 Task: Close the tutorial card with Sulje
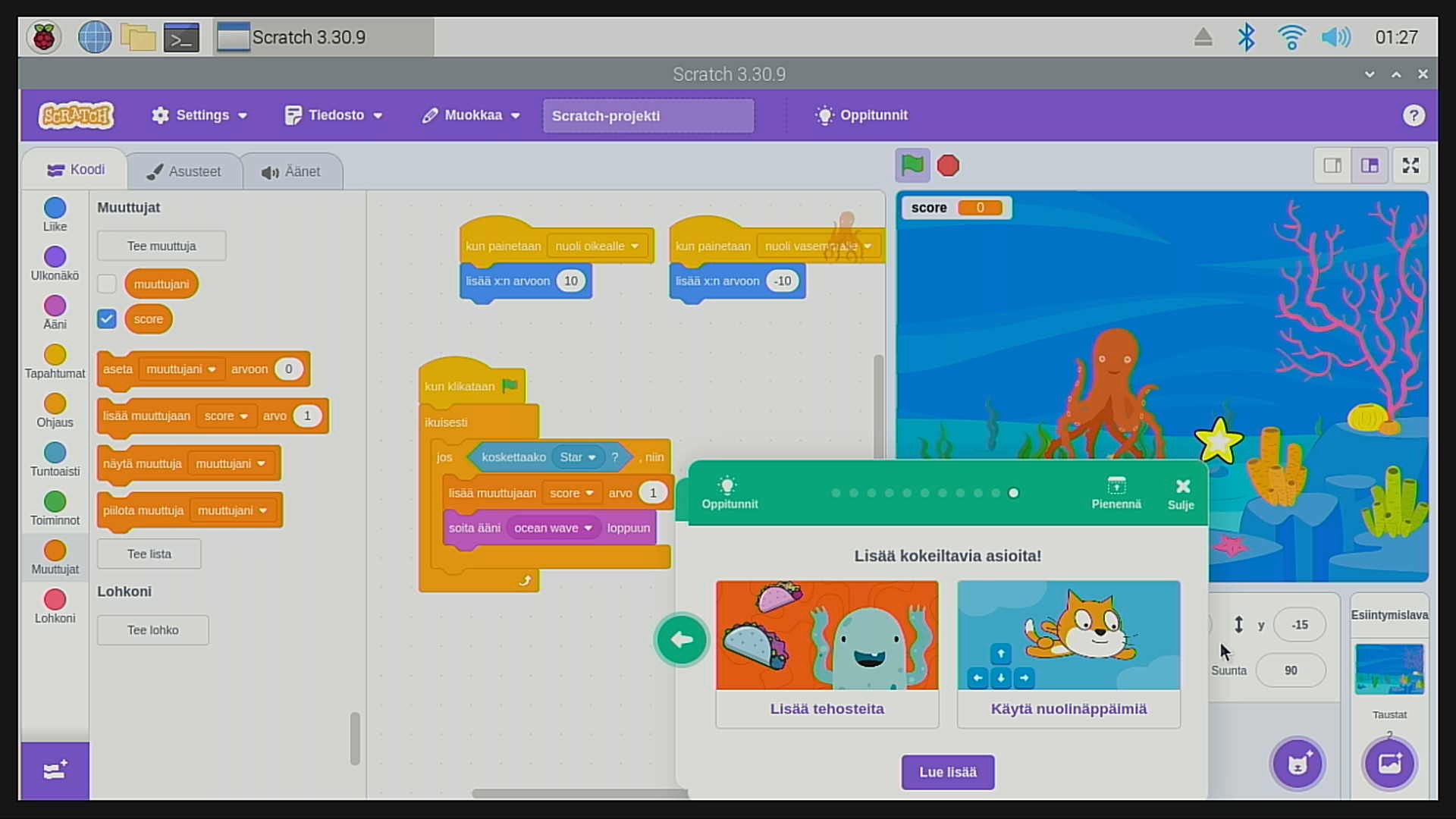tap(1181, 494)
